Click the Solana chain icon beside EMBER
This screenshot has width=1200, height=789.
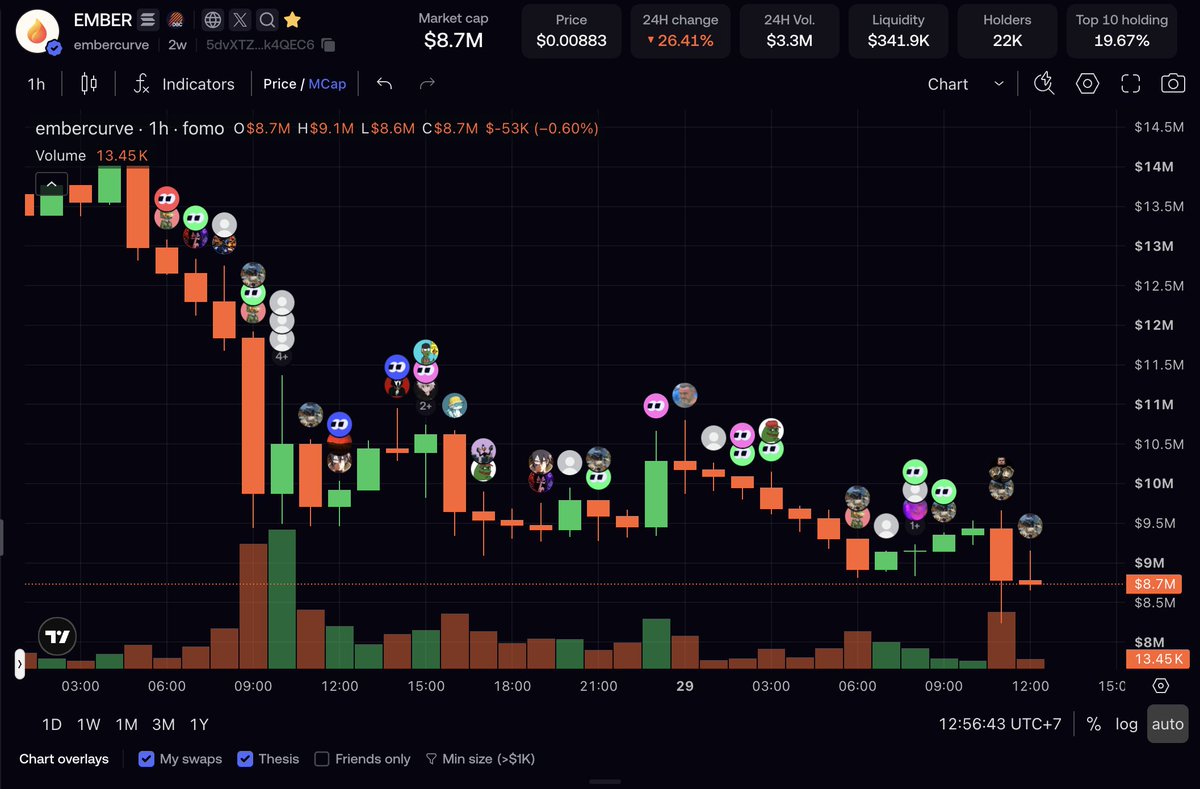(x=148, y=20)
